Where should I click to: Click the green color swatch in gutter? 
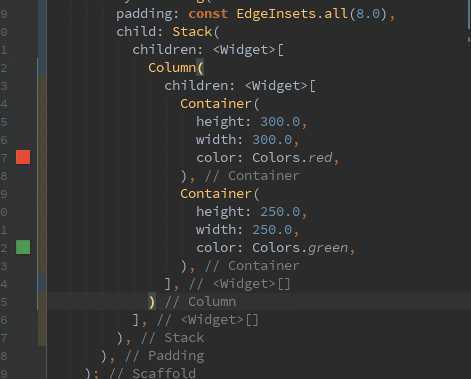pyautogui.click(x=23, y=247)
